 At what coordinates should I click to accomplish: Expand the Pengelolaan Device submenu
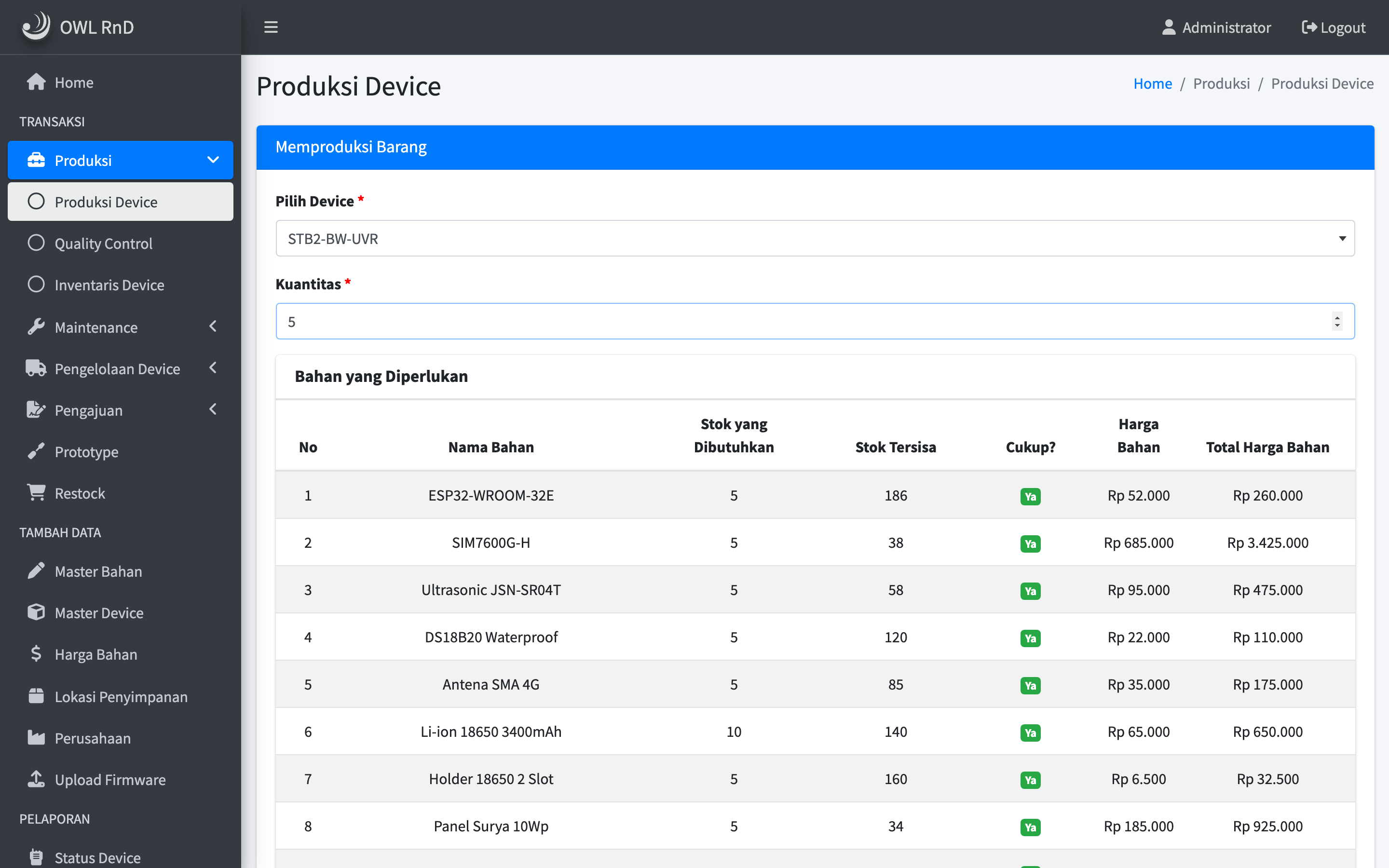point(121,368)
